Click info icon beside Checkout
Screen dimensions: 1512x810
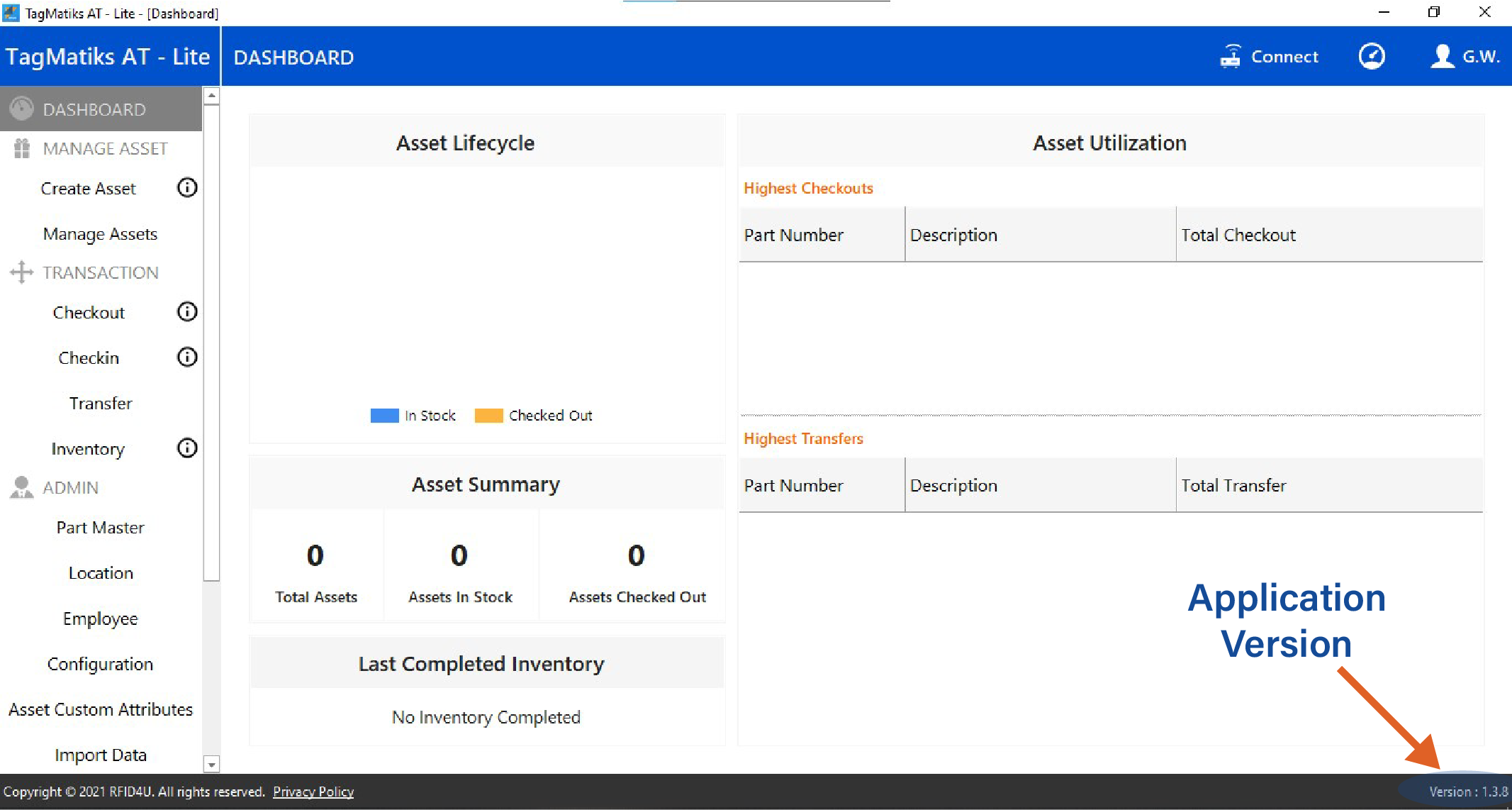[x=187, y=312]
